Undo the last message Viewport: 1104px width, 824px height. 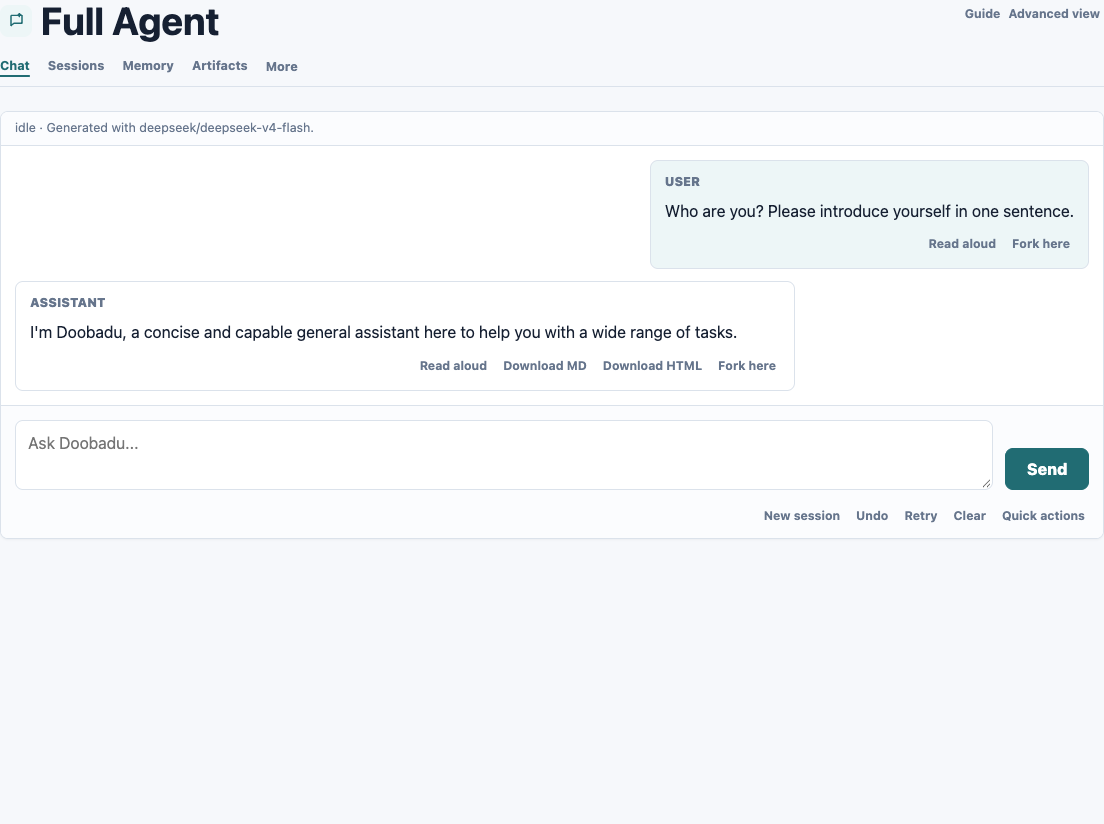tap(872, 516)
